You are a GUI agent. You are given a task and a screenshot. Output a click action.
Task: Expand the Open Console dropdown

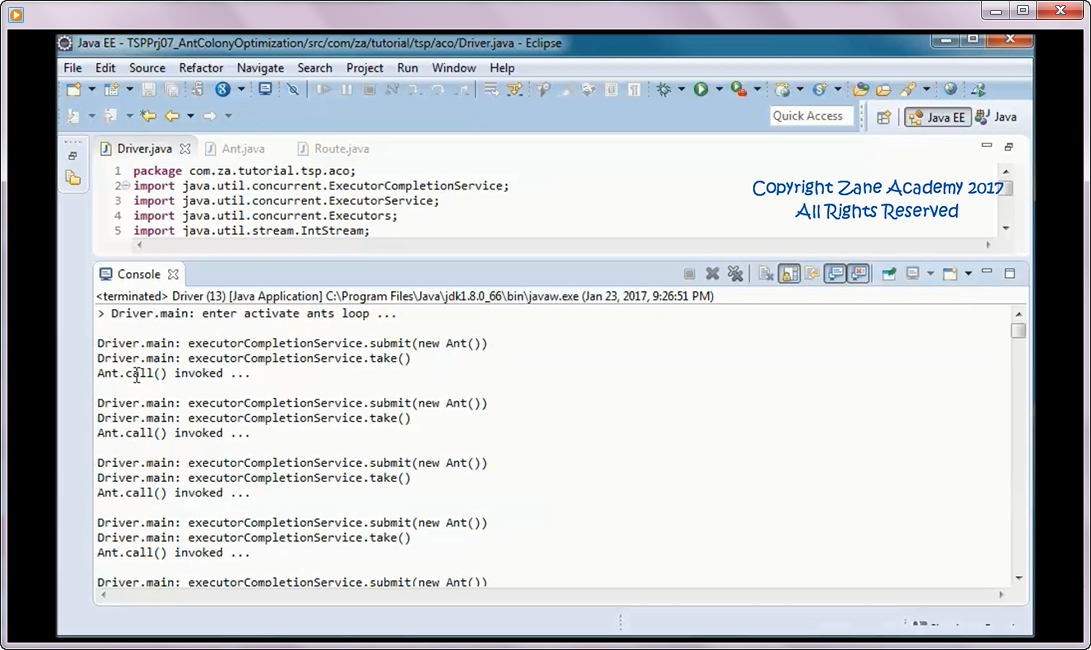tap(967, 273)
